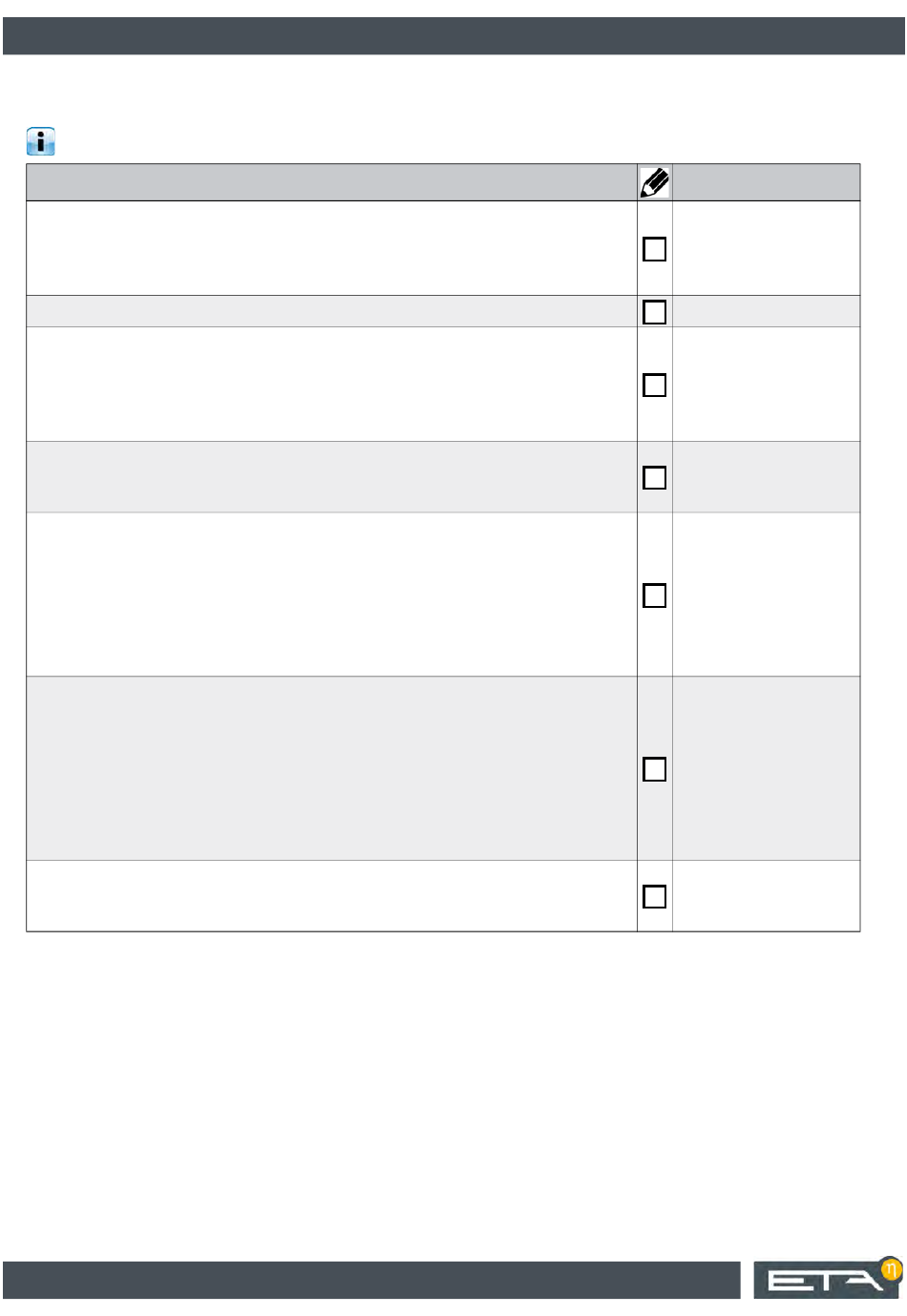907x1316 pixels.
Task: Click the description cell of the tall sixth grey row
Action: 331,769
